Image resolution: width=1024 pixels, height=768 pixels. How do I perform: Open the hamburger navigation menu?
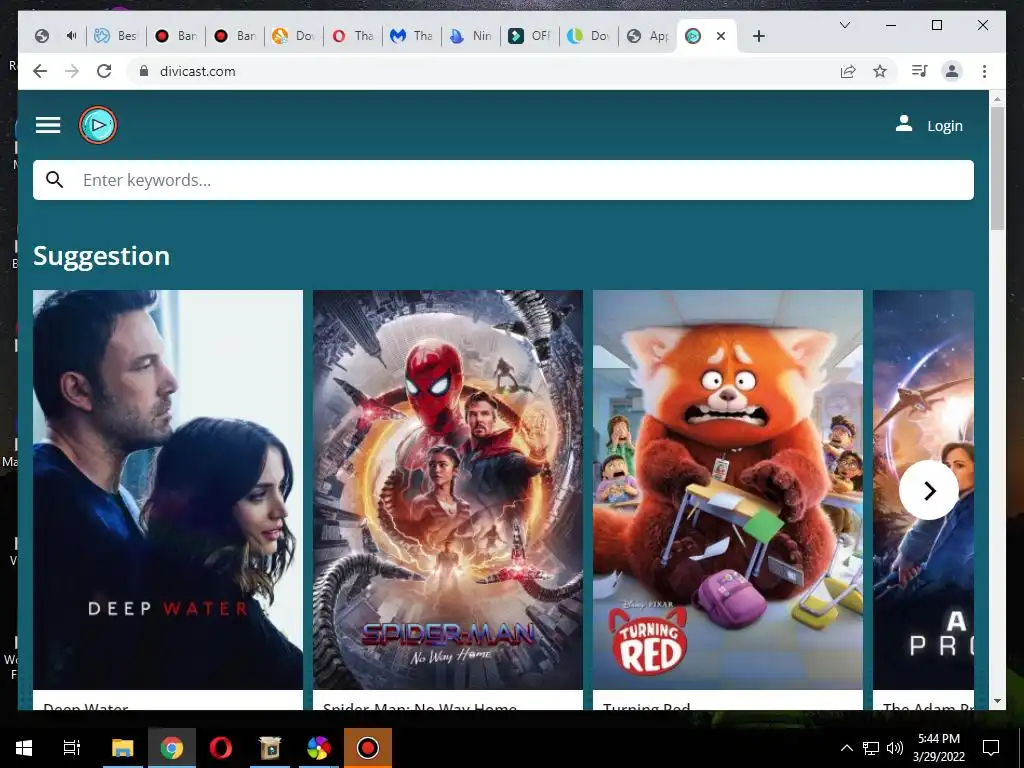click(x=48, y=125)
